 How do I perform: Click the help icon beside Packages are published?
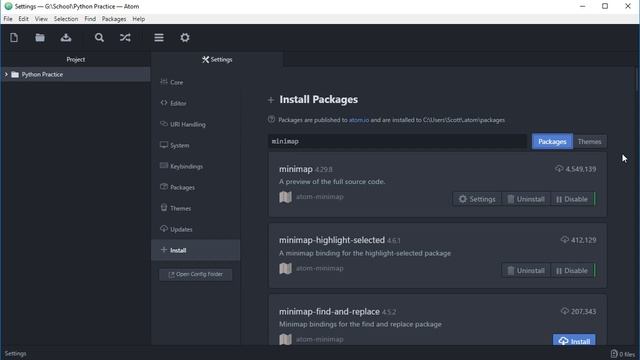point(271,120)
